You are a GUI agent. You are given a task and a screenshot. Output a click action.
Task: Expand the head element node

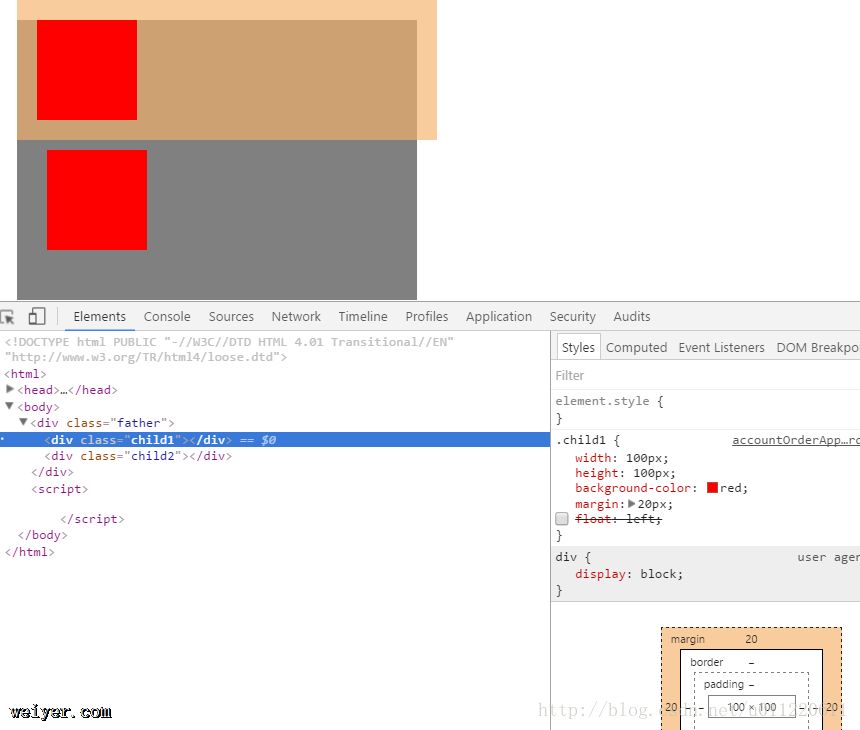coord(10,389)
